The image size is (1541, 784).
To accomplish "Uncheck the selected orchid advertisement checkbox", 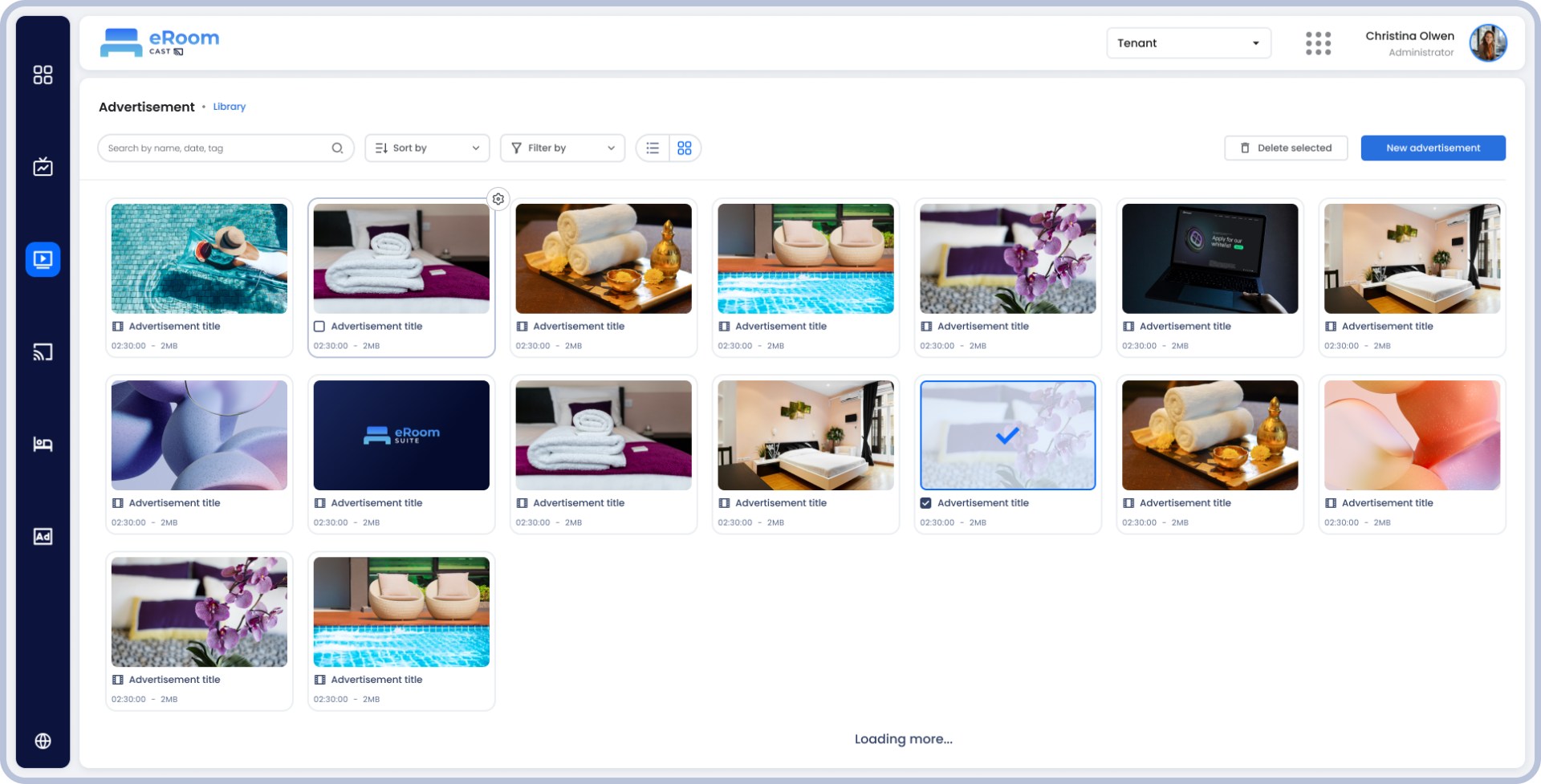I will (926, 503).
